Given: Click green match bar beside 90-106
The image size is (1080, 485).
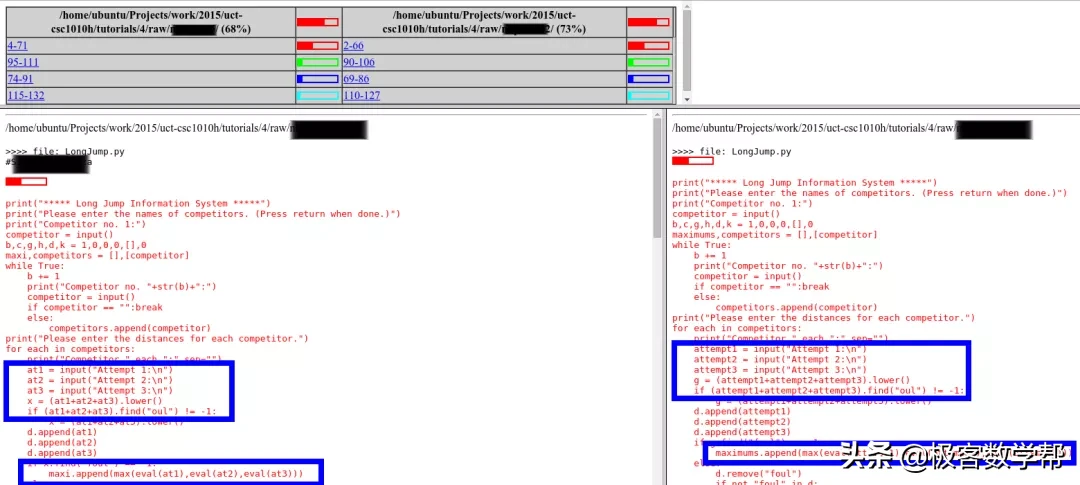Looking at the screenshot, I should 648,63.
